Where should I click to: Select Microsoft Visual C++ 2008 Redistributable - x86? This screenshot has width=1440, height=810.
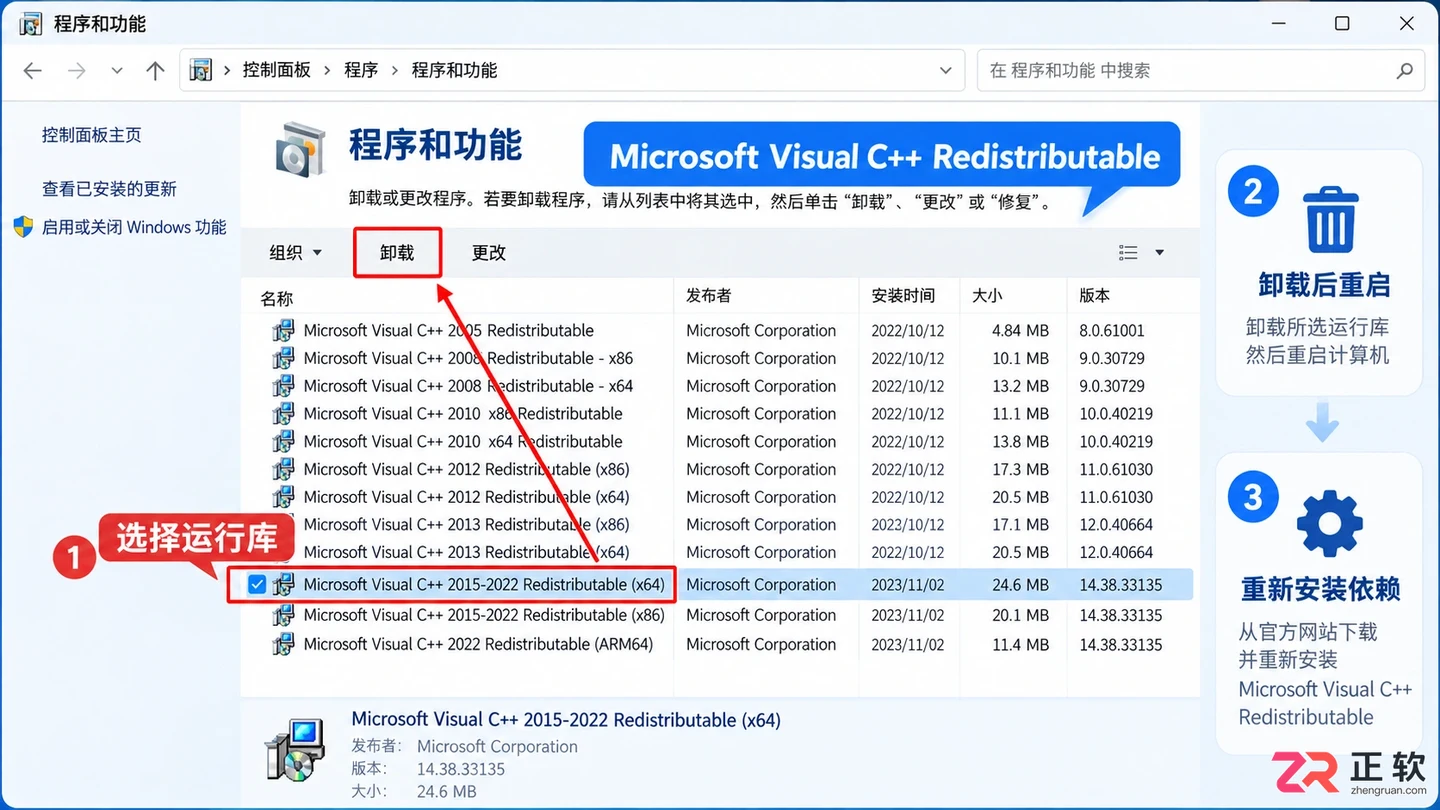[468, 358]
